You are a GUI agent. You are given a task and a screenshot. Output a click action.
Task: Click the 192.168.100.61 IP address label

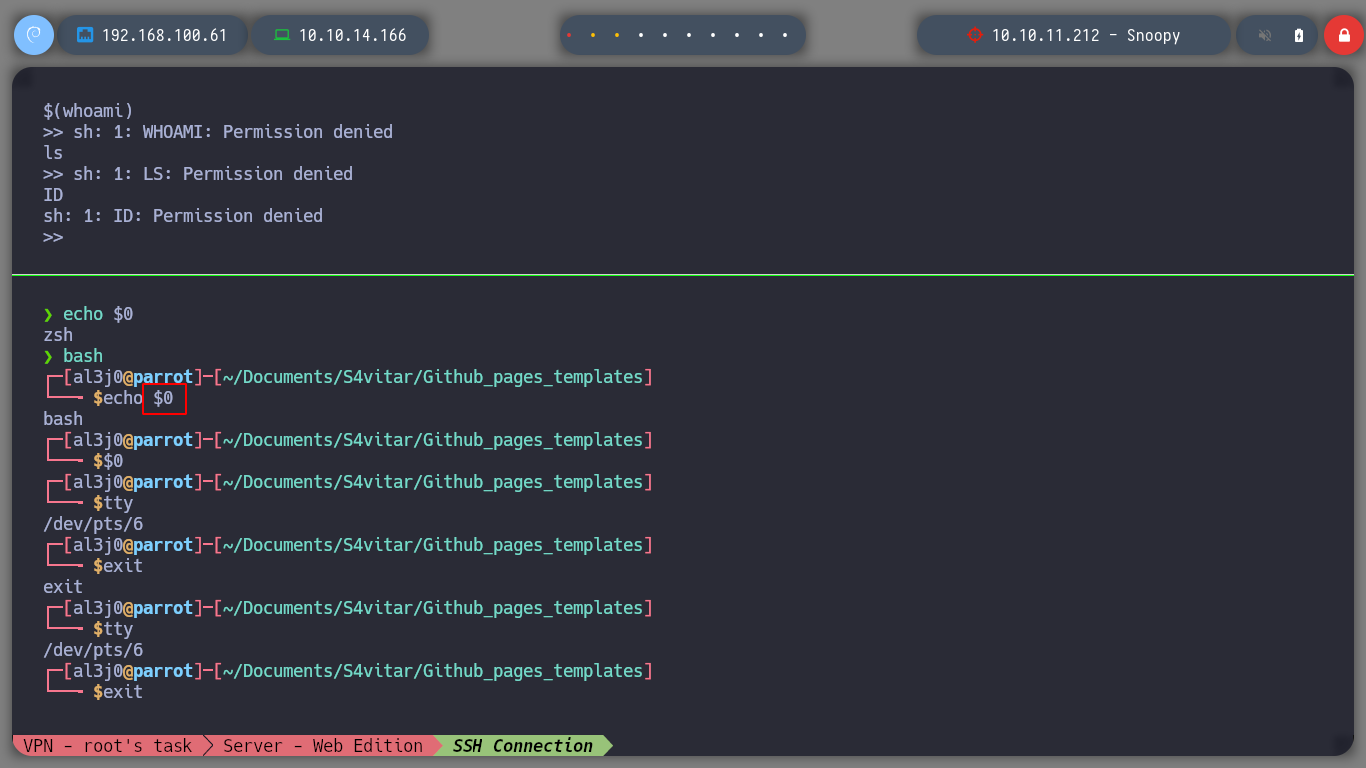(x=165, y=35)
